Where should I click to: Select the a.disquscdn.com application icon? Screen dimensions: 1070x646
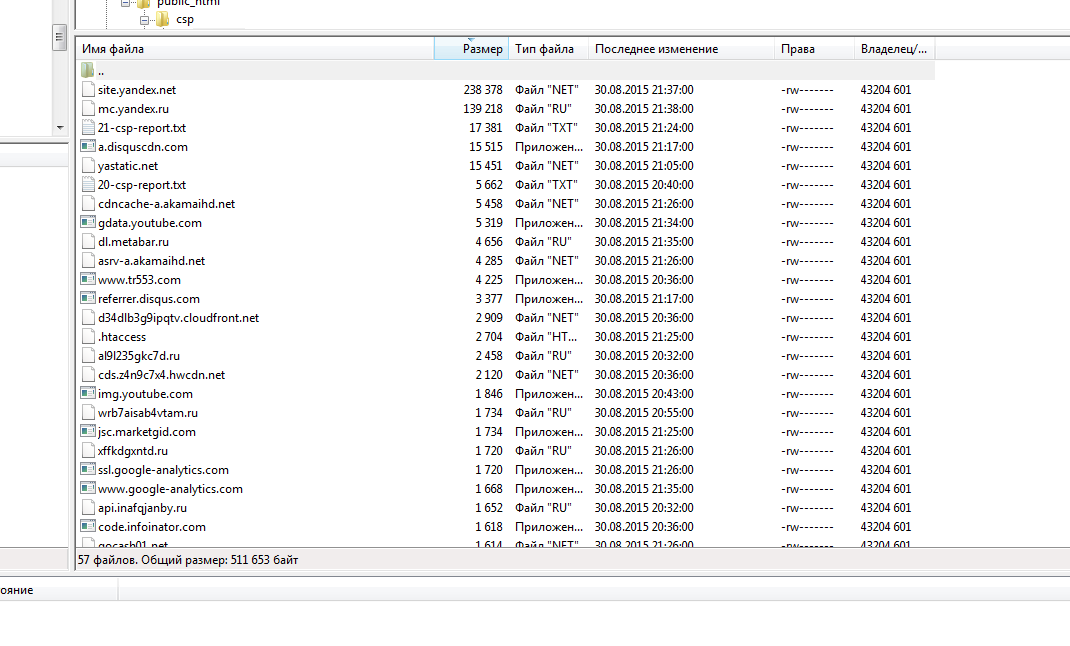point(87,146)
